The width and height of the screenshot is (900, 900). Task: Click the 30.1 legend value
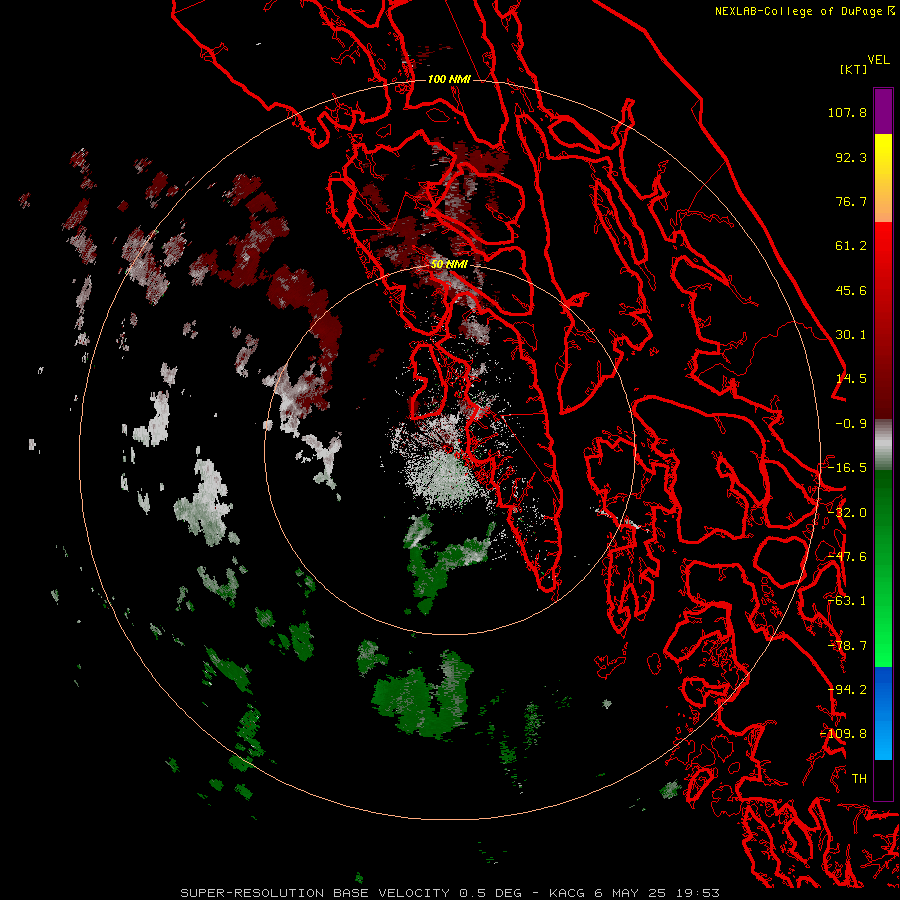(851, 335)
